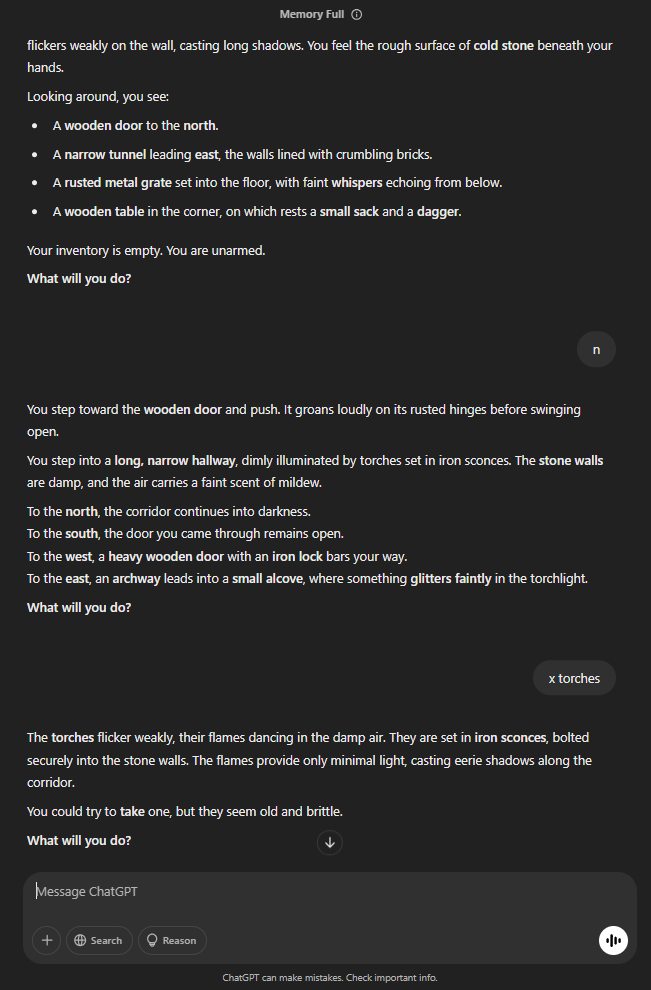
Task: Click the globe icon for web search
Action: (x=79, y=940)
